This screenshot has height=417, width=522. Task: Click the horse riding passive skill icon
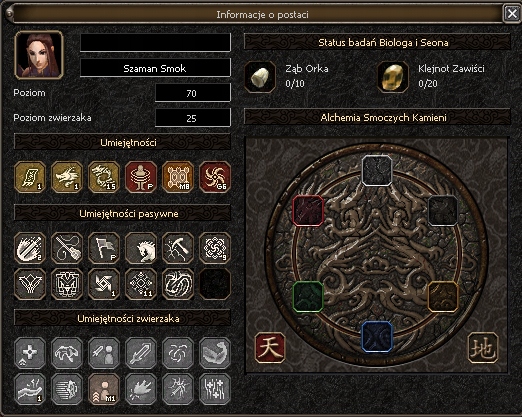[141, 248]
